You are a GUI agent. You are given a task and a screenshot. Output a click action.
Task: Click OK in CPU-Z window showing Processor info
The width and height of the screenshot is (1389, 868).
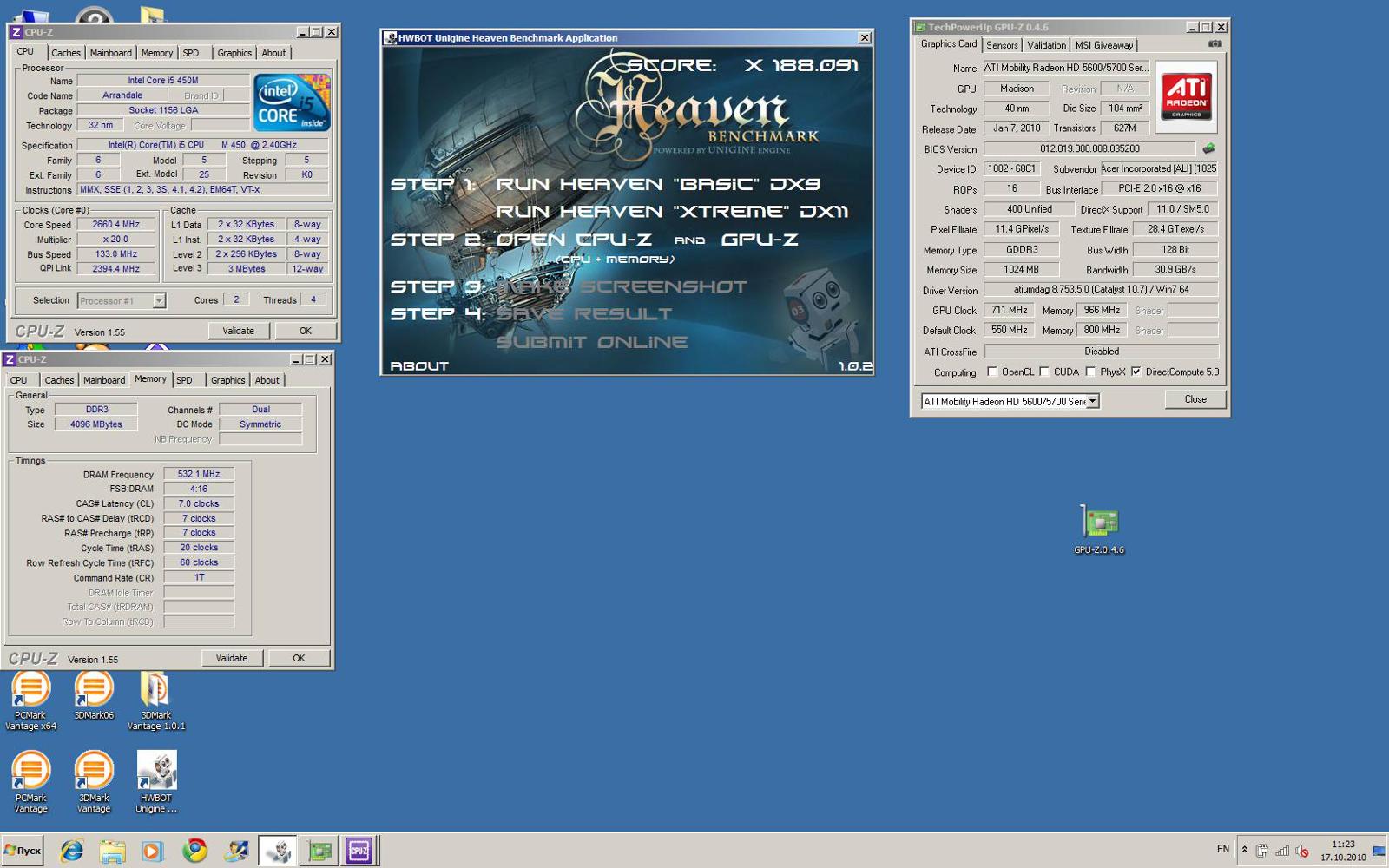306,331
